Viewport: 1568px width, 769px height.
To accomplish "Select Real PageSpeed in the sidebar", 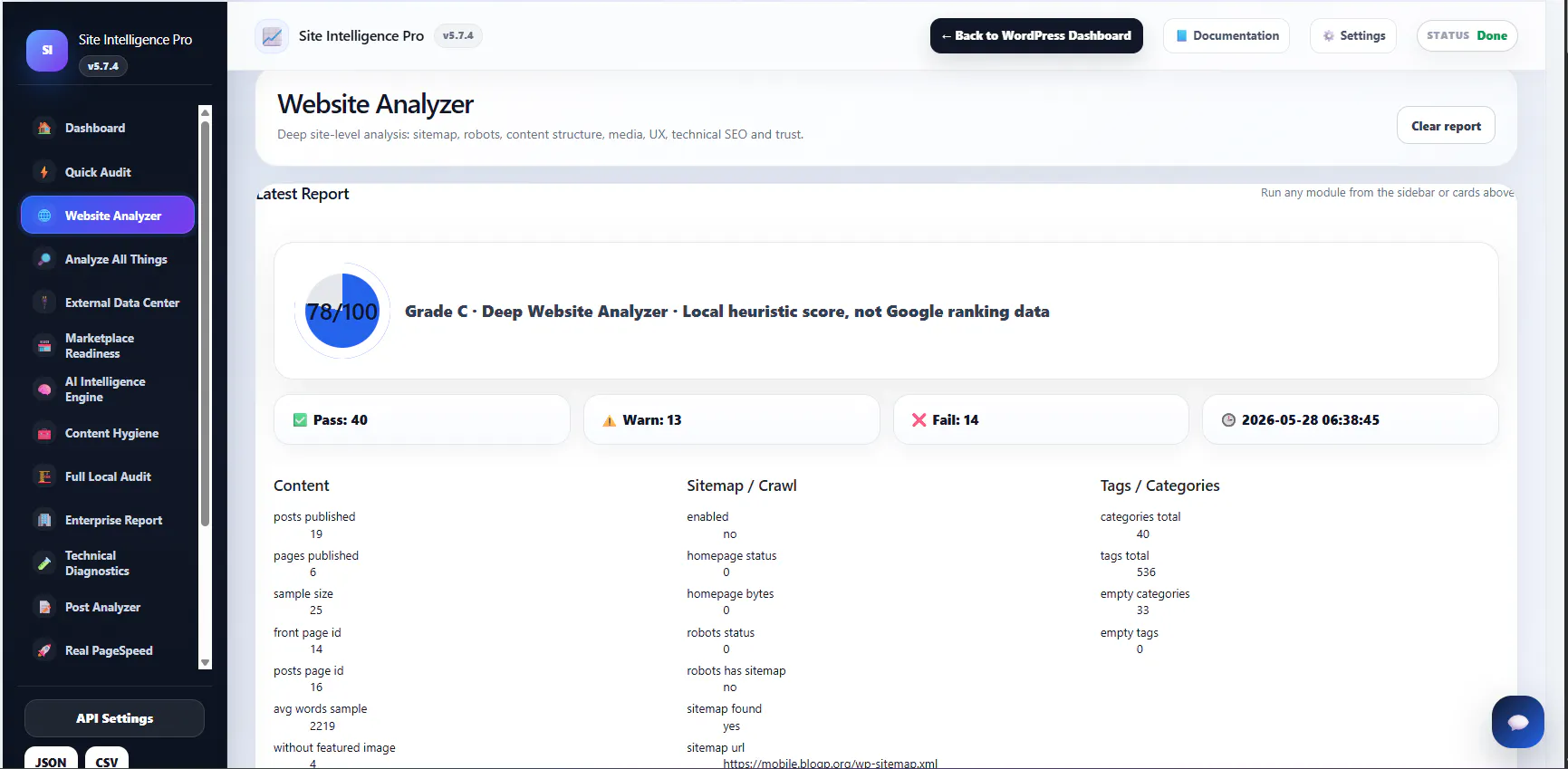I will point(108,650).
